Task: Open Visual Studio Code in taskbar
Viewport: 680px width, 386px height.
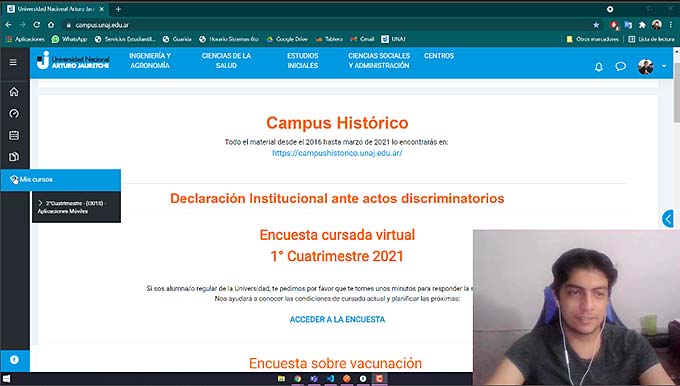Action: point(330,379)
